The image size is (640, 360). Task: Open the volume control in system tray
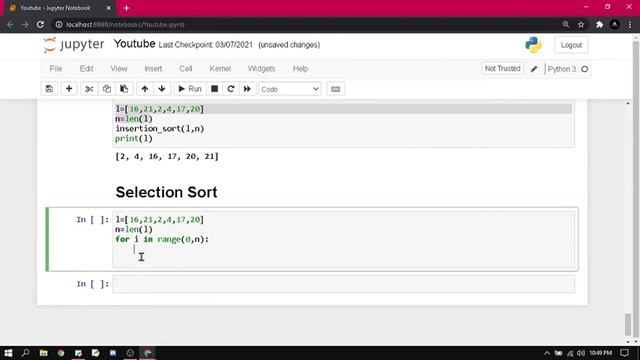(581, 353)
